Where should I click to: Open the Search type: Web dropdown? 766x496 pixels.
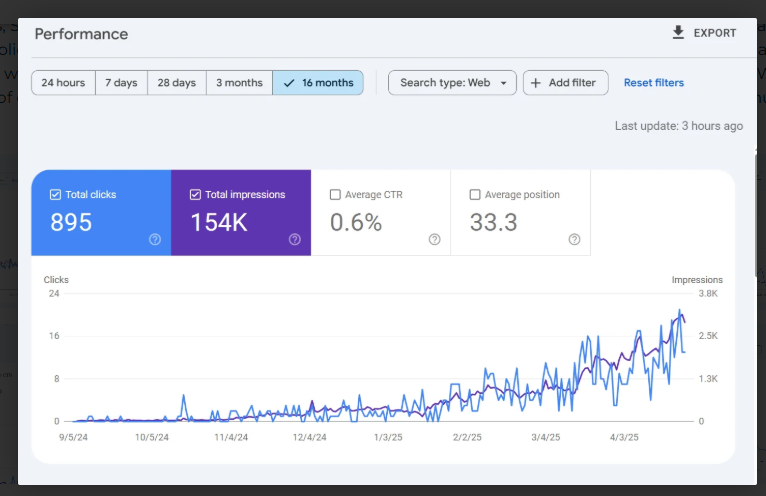click(452, 83)
